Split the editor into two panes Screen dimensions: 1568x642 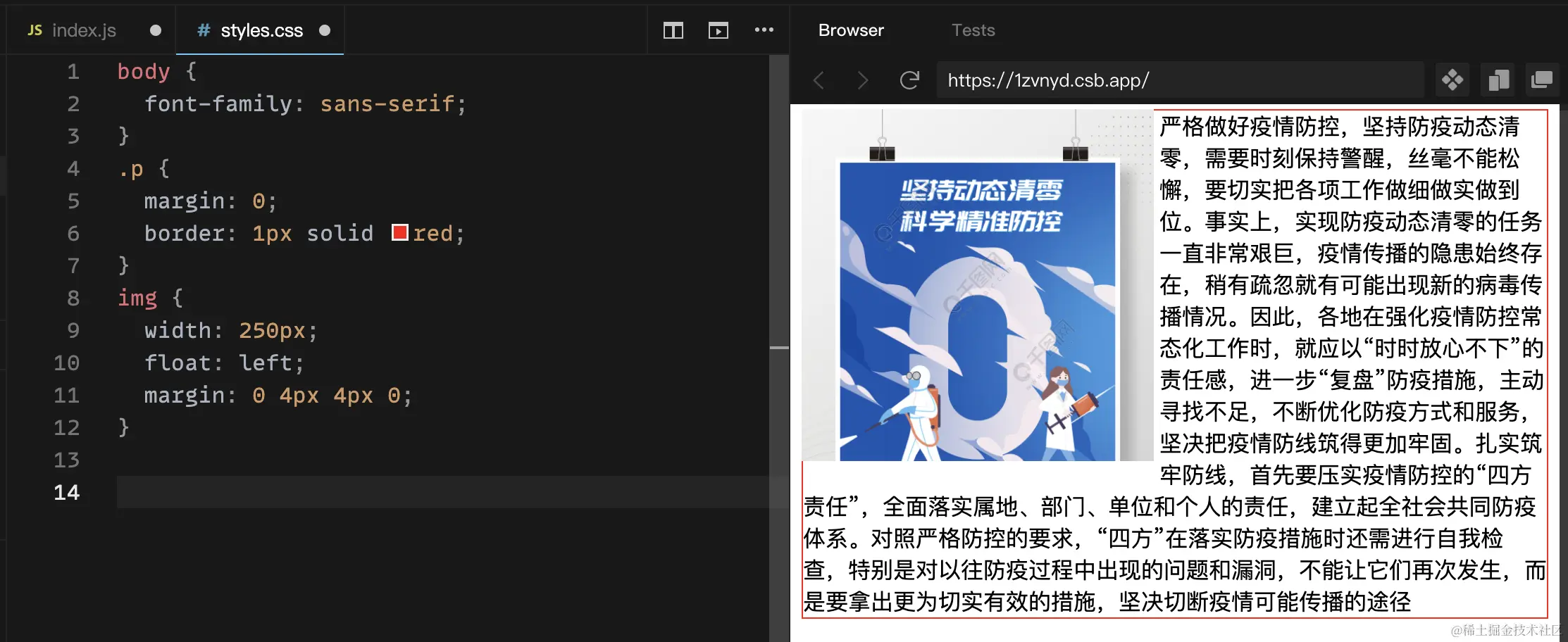click(x=672, y=30)
